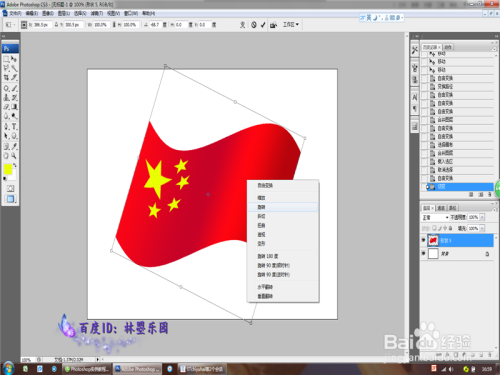Open the History panel options menu

[x=494, y=49]
